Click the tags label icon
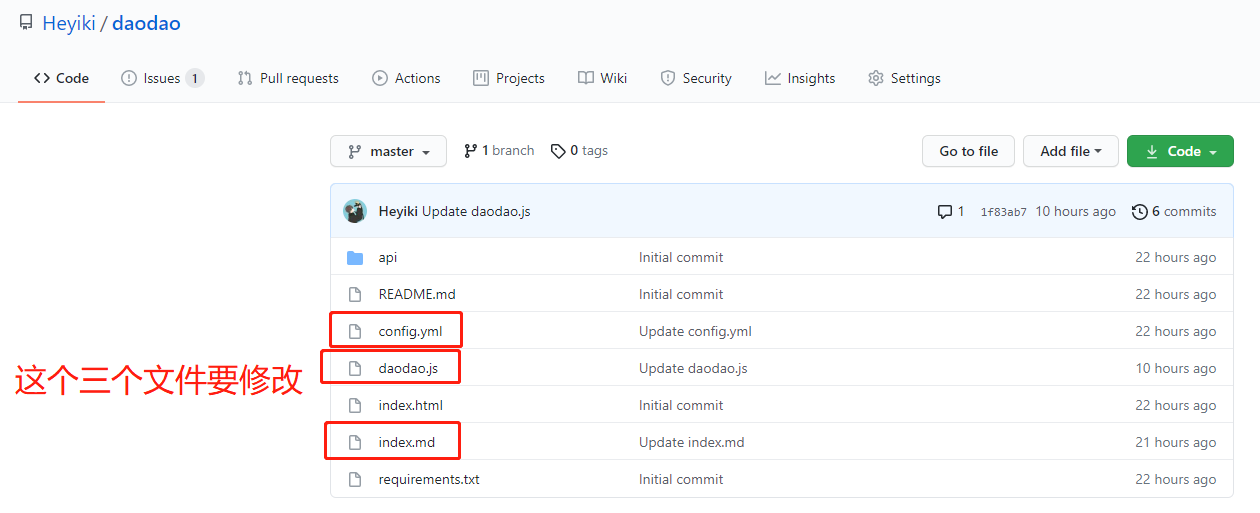This screenshot has height=513, width=1260. click(x=557, y=151)
